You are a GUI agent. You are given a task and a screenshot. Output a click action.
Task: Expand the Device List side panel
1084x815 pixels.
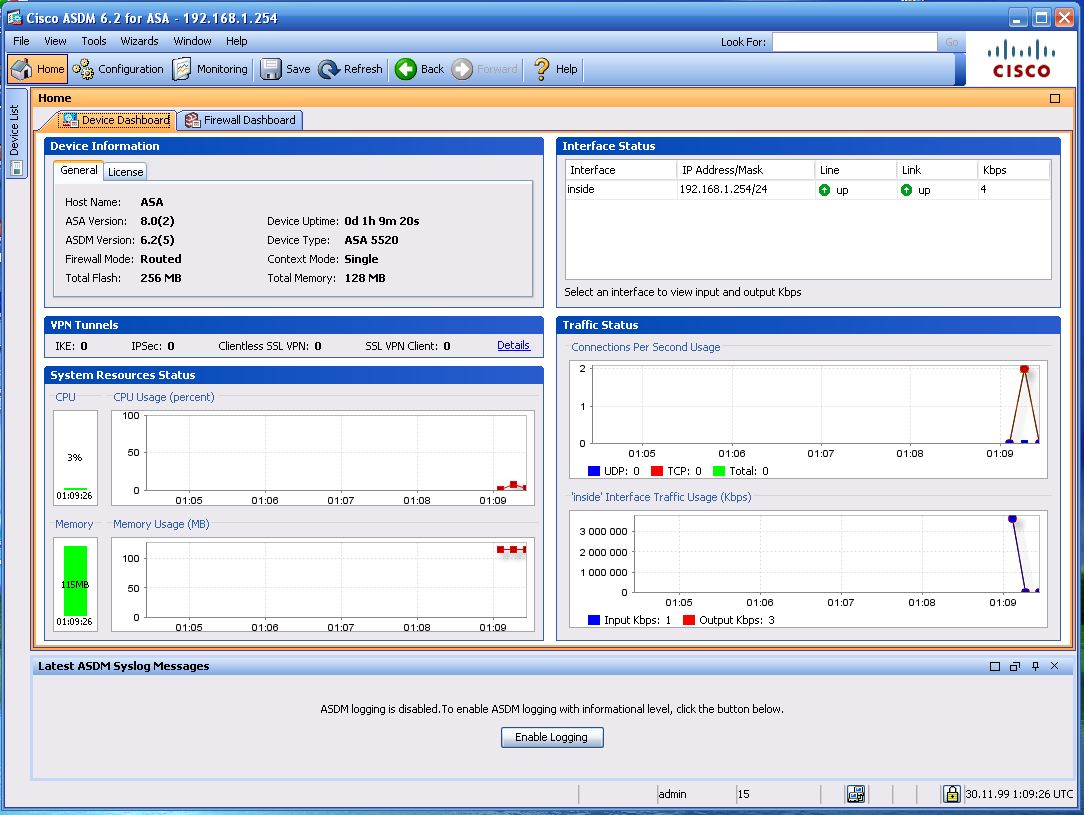pos(15,131)
